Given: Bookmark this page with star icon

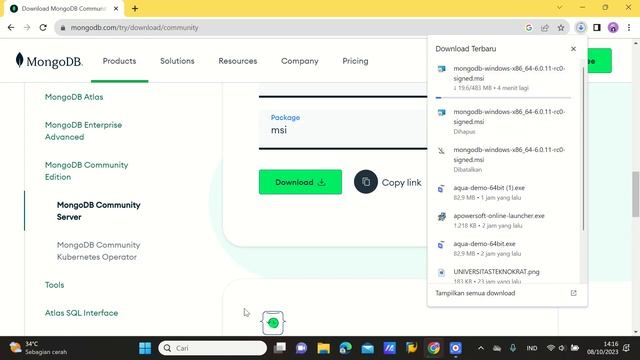Looking at the screenshot, I should (x=561, y=28).
